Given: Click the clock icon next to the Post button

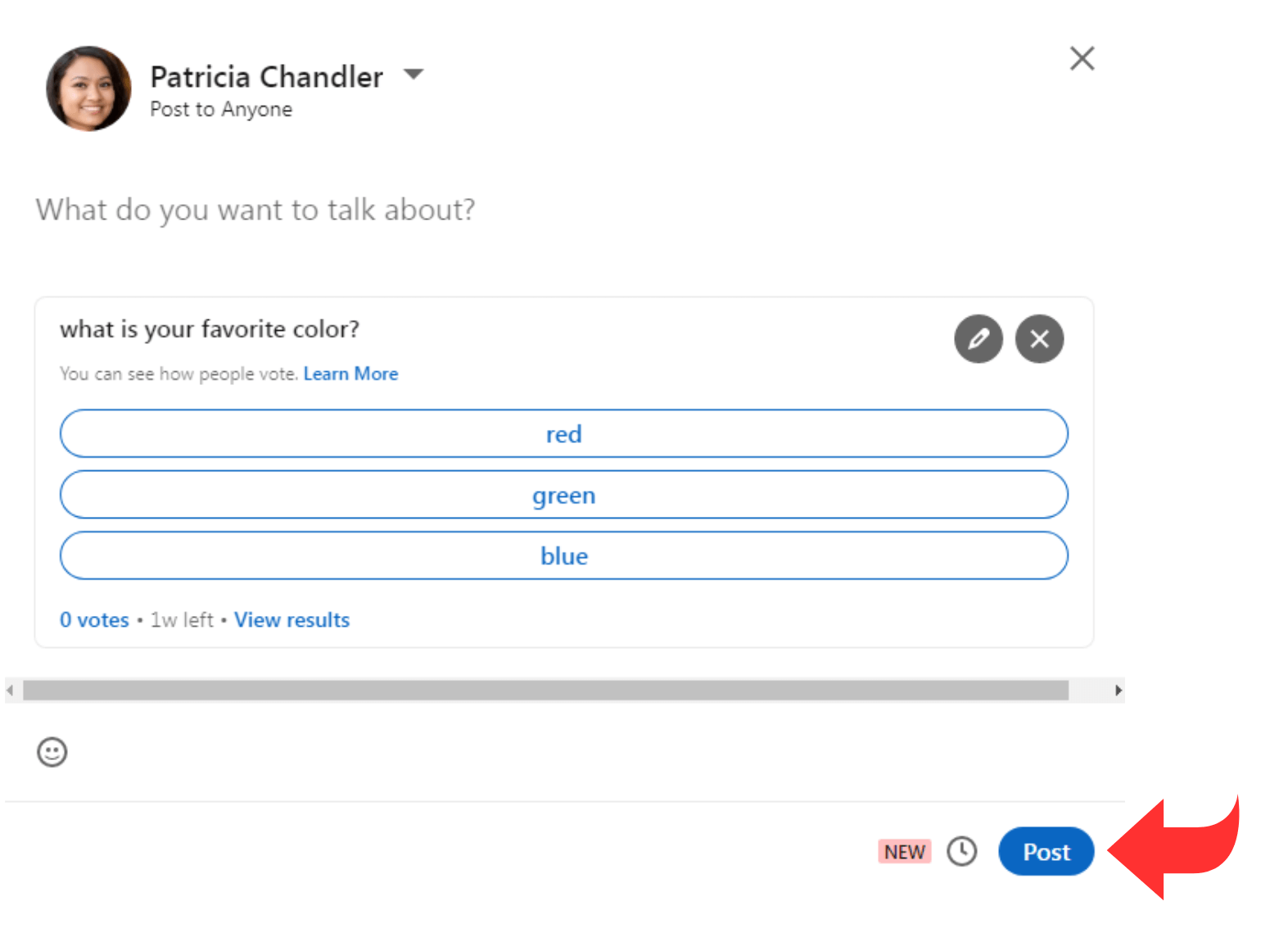Looking at the screenshot, I should tap(962, 852).
